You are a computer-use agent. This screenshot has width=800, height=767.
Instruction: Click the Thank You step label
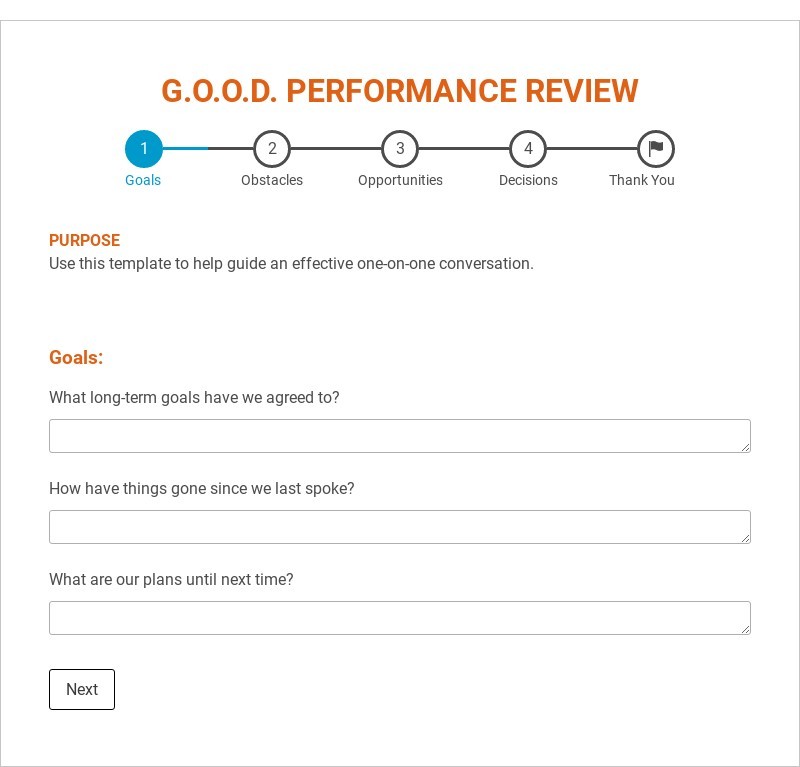643,180
